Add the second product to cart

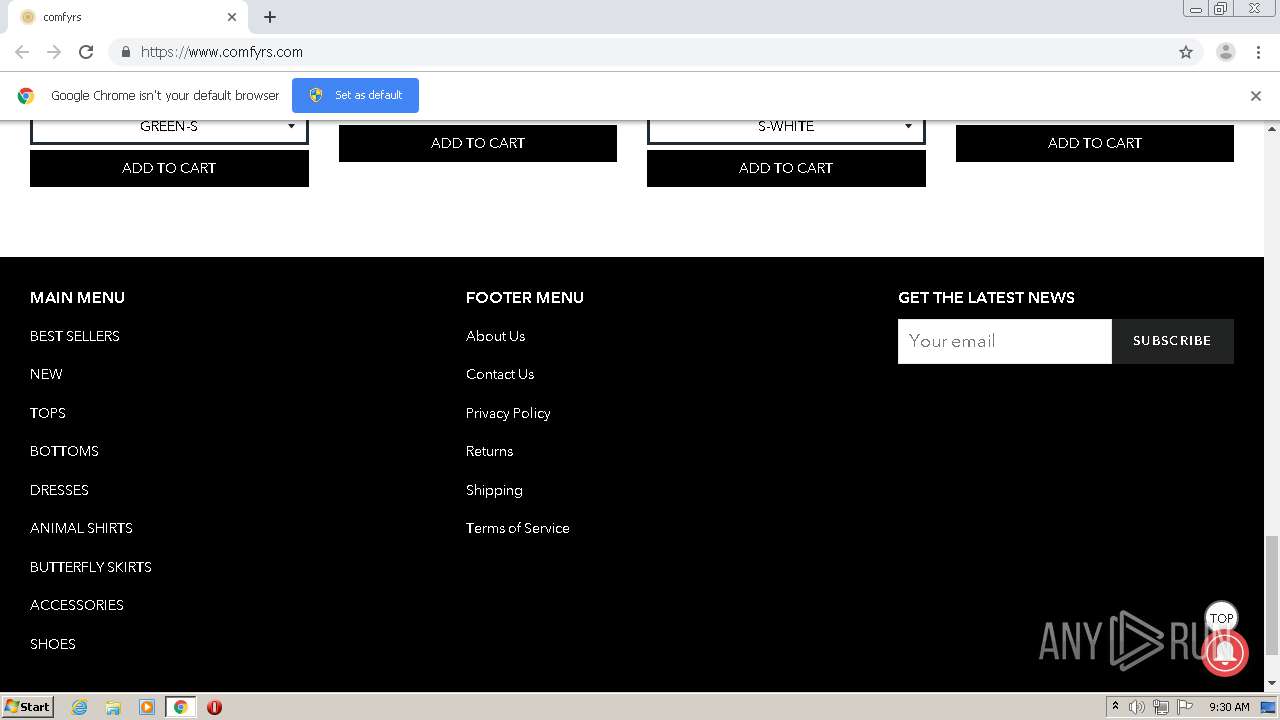point(478,143)
